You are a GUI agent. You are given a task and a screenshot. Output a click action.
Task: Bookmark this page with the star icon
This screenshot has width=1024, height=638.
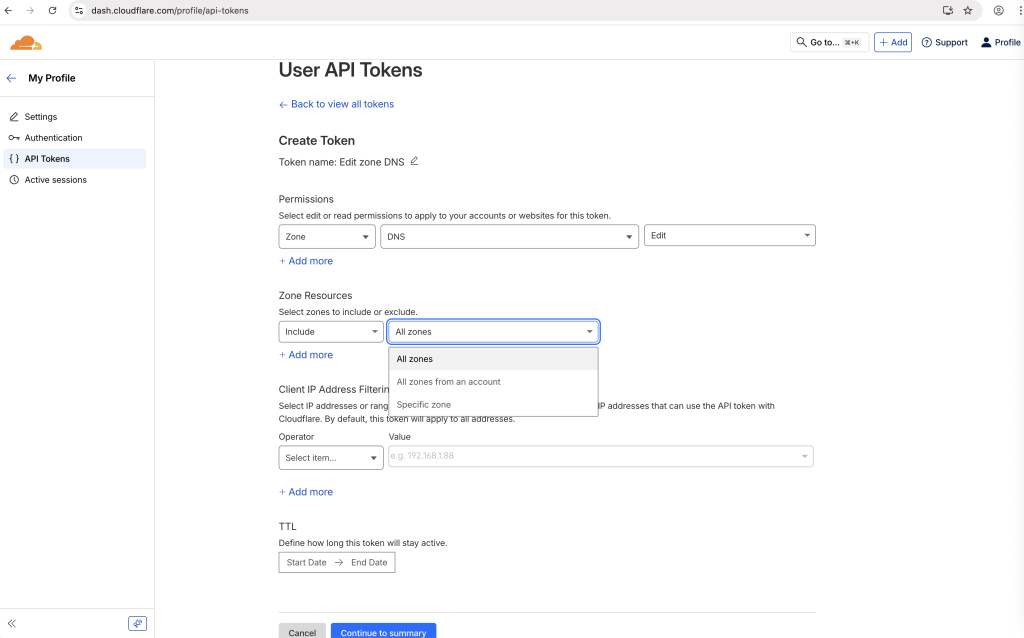pyautogui.click(x=967, y=10)
